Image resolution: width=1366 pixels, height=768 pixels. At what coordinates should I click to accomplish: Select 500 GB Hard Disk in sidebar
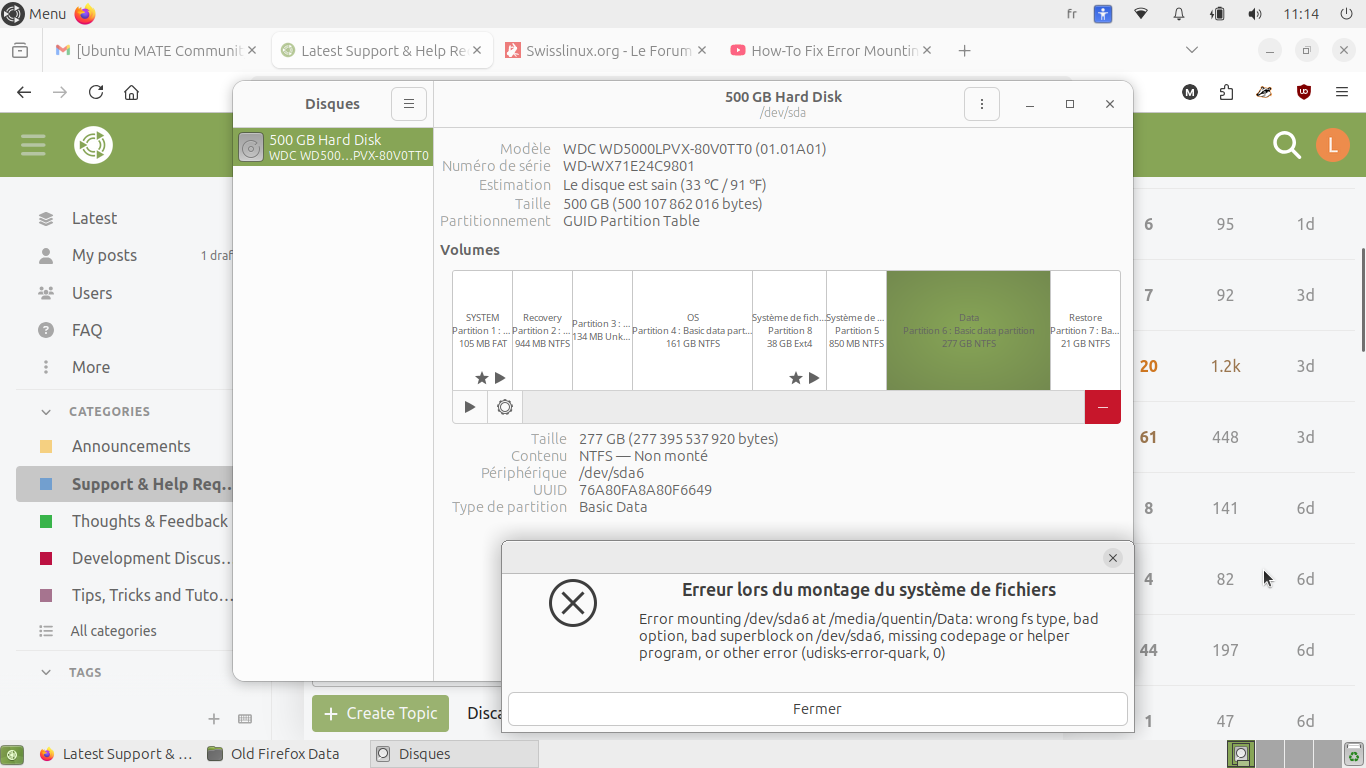pos(333,148)
